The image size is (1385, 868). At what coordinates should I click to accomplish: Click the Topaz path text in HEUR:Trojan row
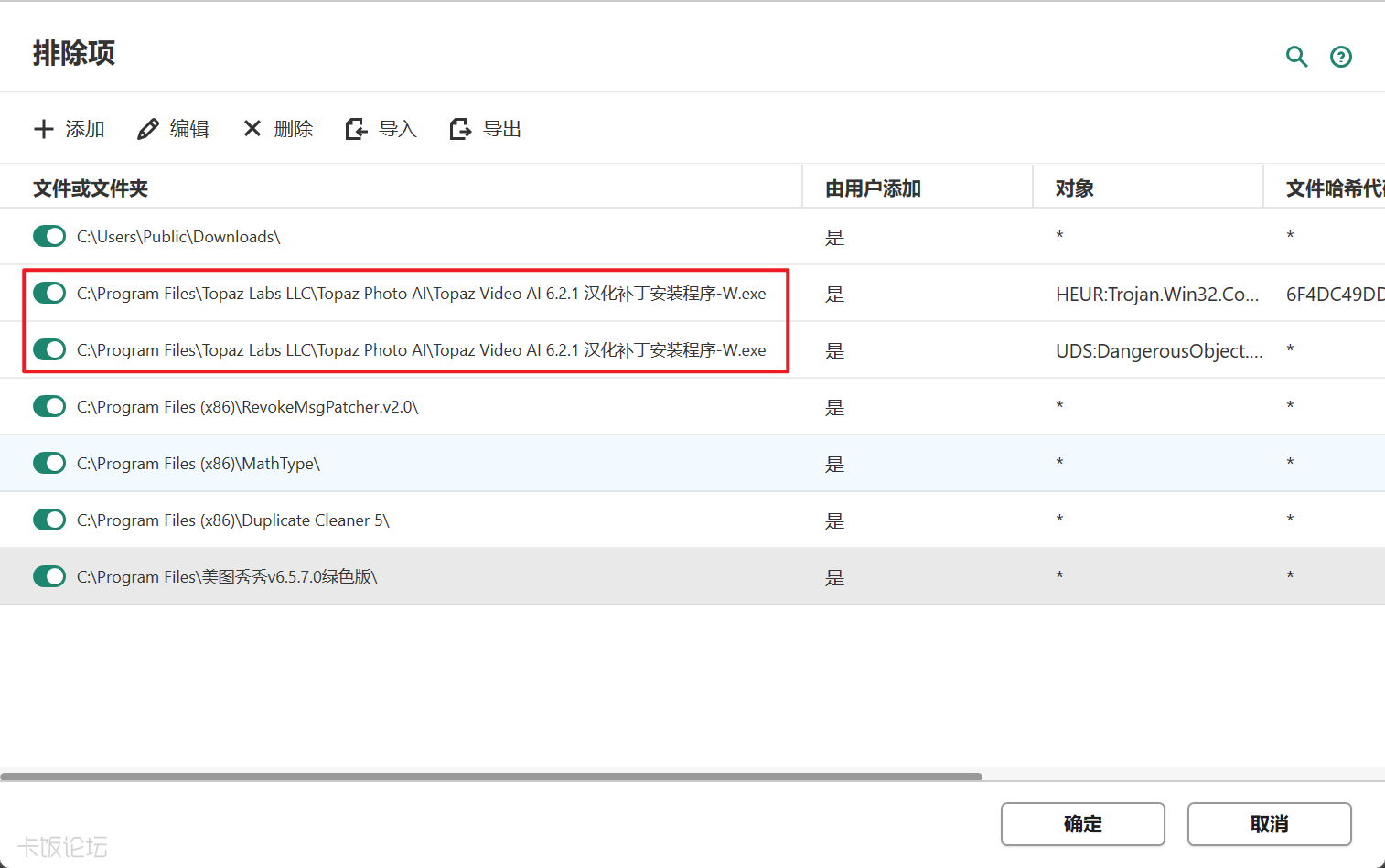tap(422, 294)
